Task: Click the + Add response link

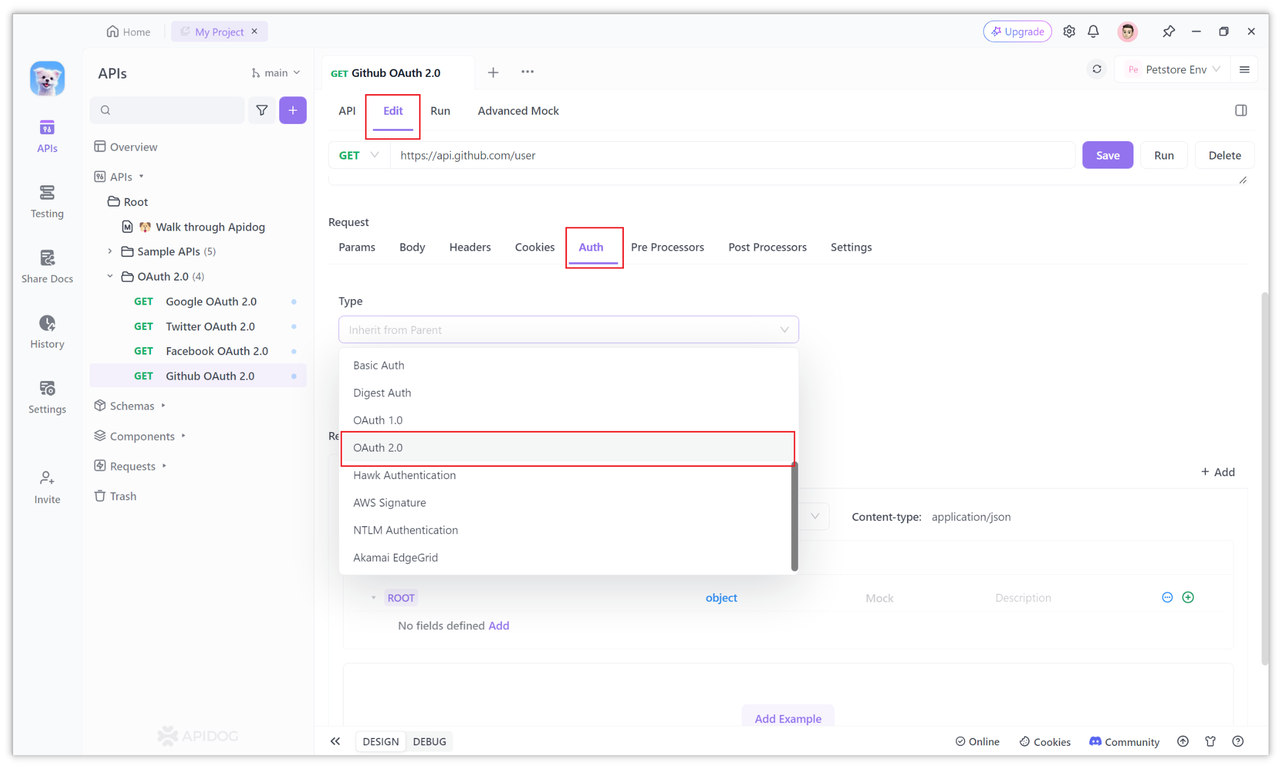Action: [x=1218, y=472]
